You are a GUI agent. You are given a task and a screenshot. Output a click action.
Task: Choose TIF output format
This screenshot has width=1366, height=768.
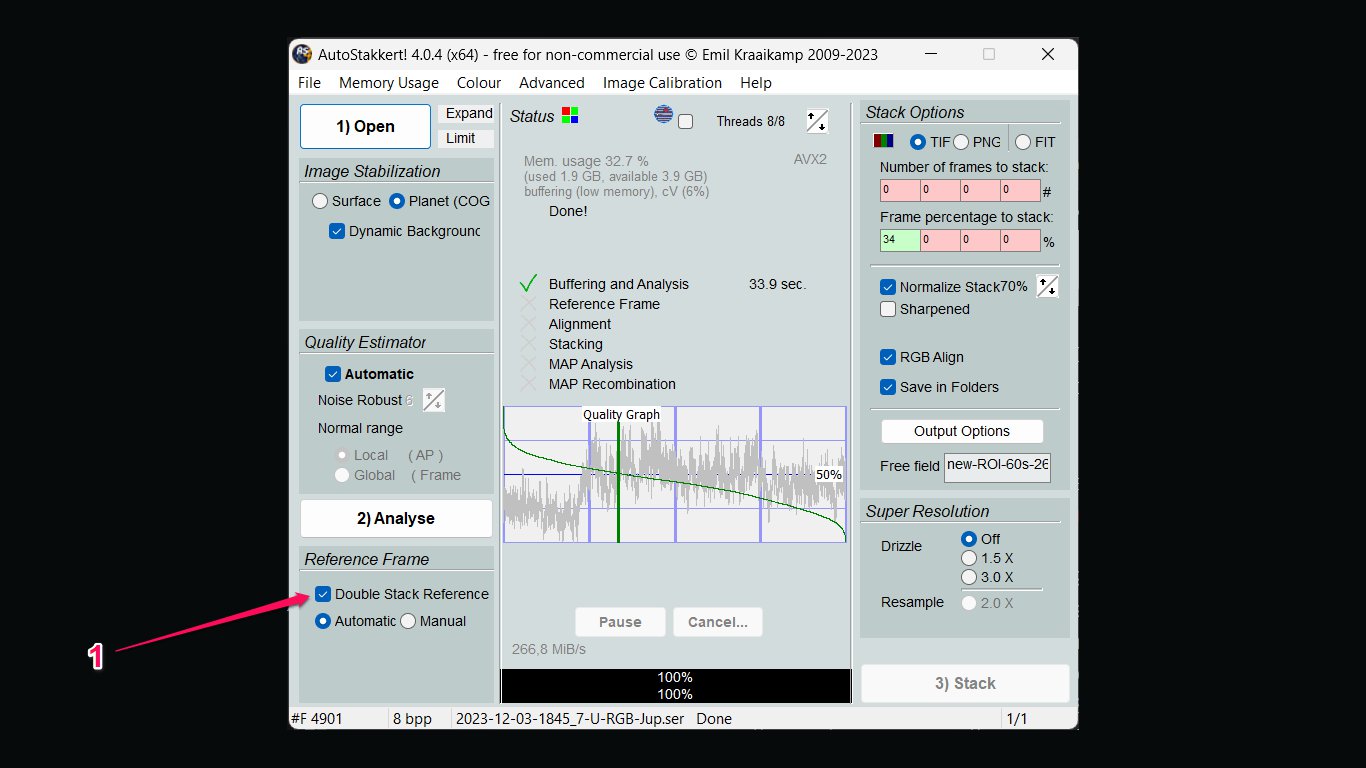tap(918, 142)
